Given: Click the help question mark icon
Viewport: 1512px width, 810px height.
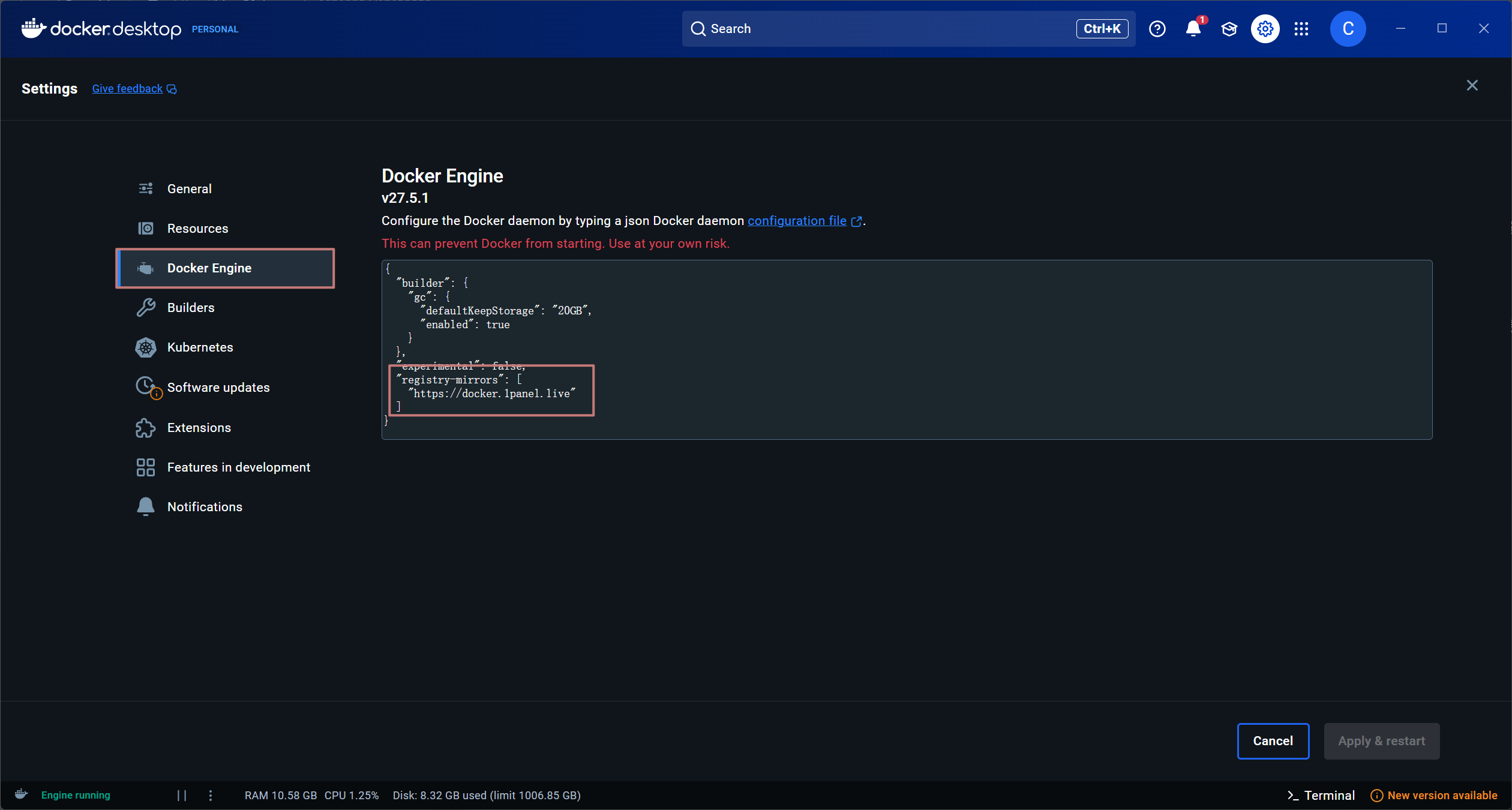Looking at the screenshot, I should [x=1157, y=29].
